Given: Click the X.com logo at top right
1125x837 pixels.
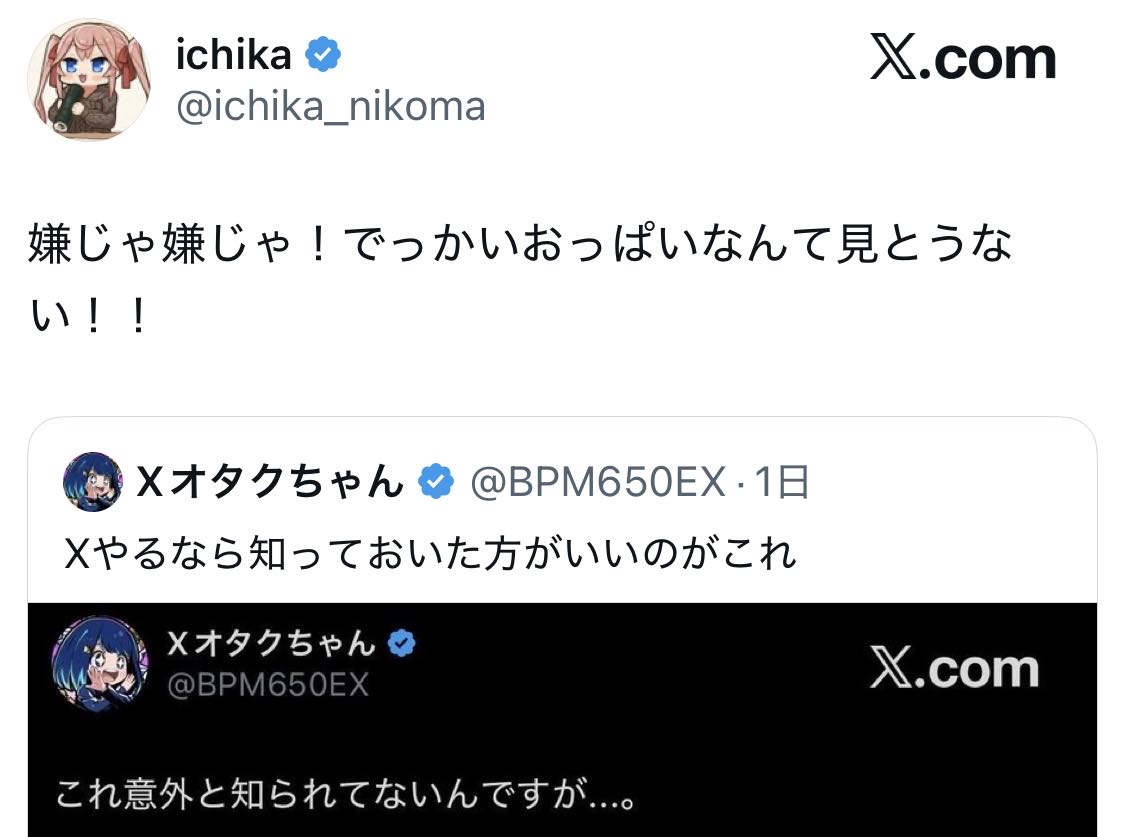Looking at the screenshot, I should click(963, 60).
